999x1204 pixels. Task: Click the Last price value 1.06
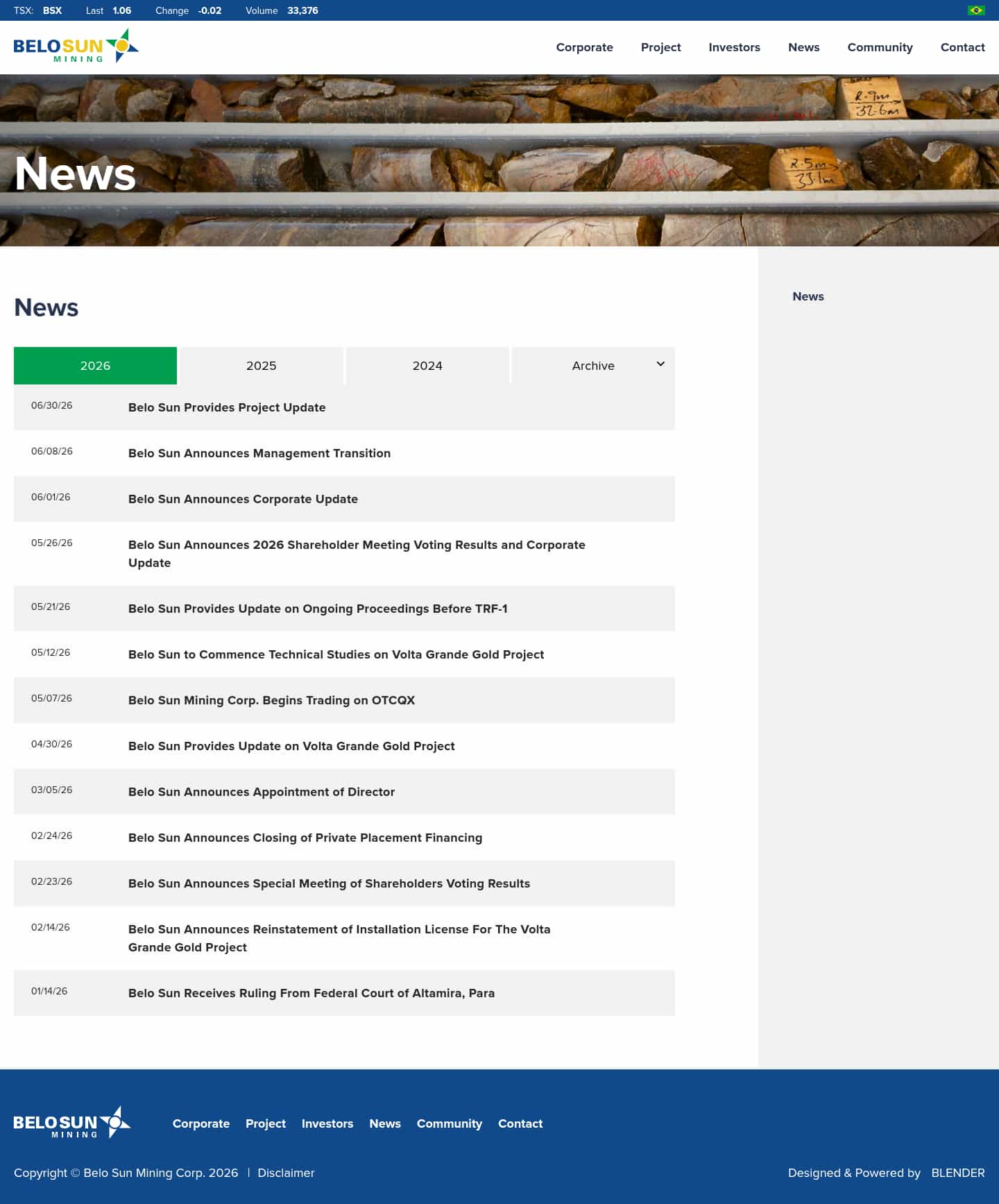[122, 10]
